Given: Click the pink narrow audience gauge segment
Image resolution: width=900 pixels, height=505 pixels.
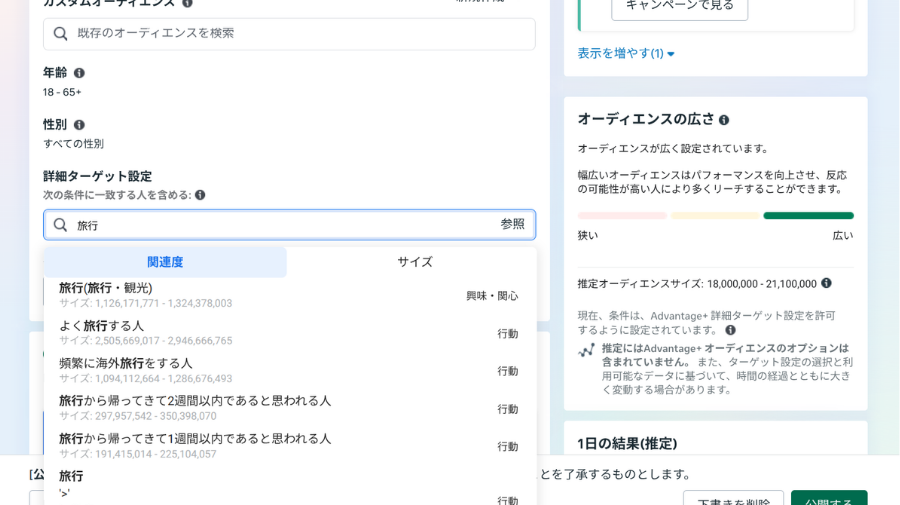Looking at the screenshot, I should coord(622,216).
